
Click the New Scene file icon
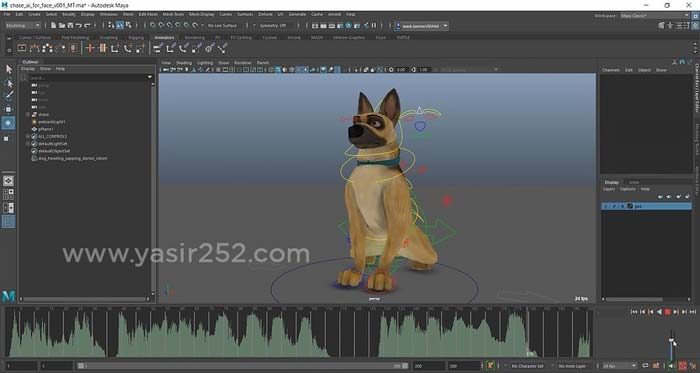point(54,25)
